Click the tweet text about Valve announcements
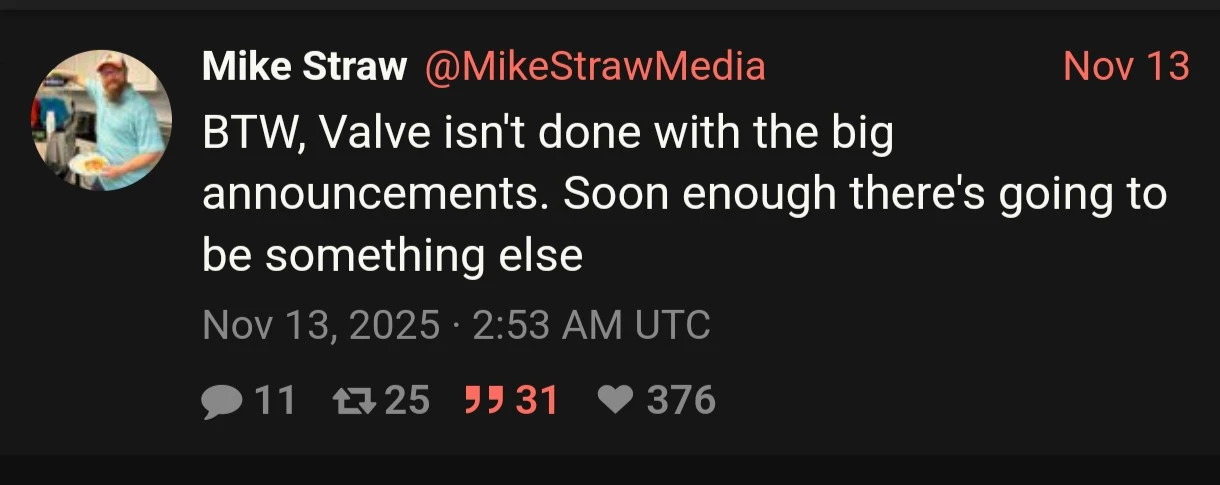This screenshot has width=1220, height=485. [685, 195]
